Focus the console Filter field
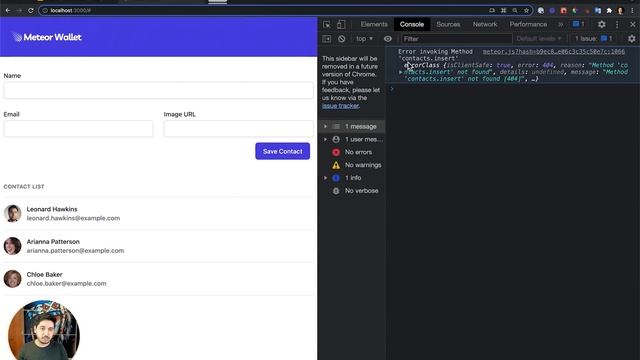This screenshot has width=640, height=360. coord(456,39)
